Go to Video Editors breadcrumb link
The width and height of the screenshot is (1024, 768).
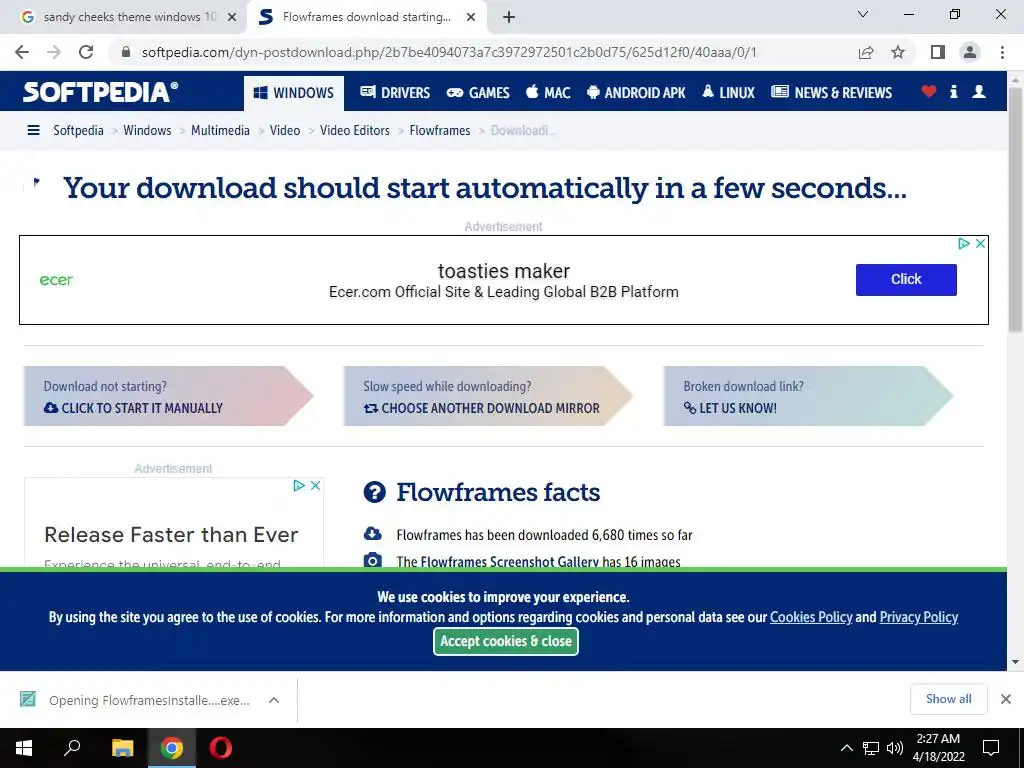coord(355,131)
